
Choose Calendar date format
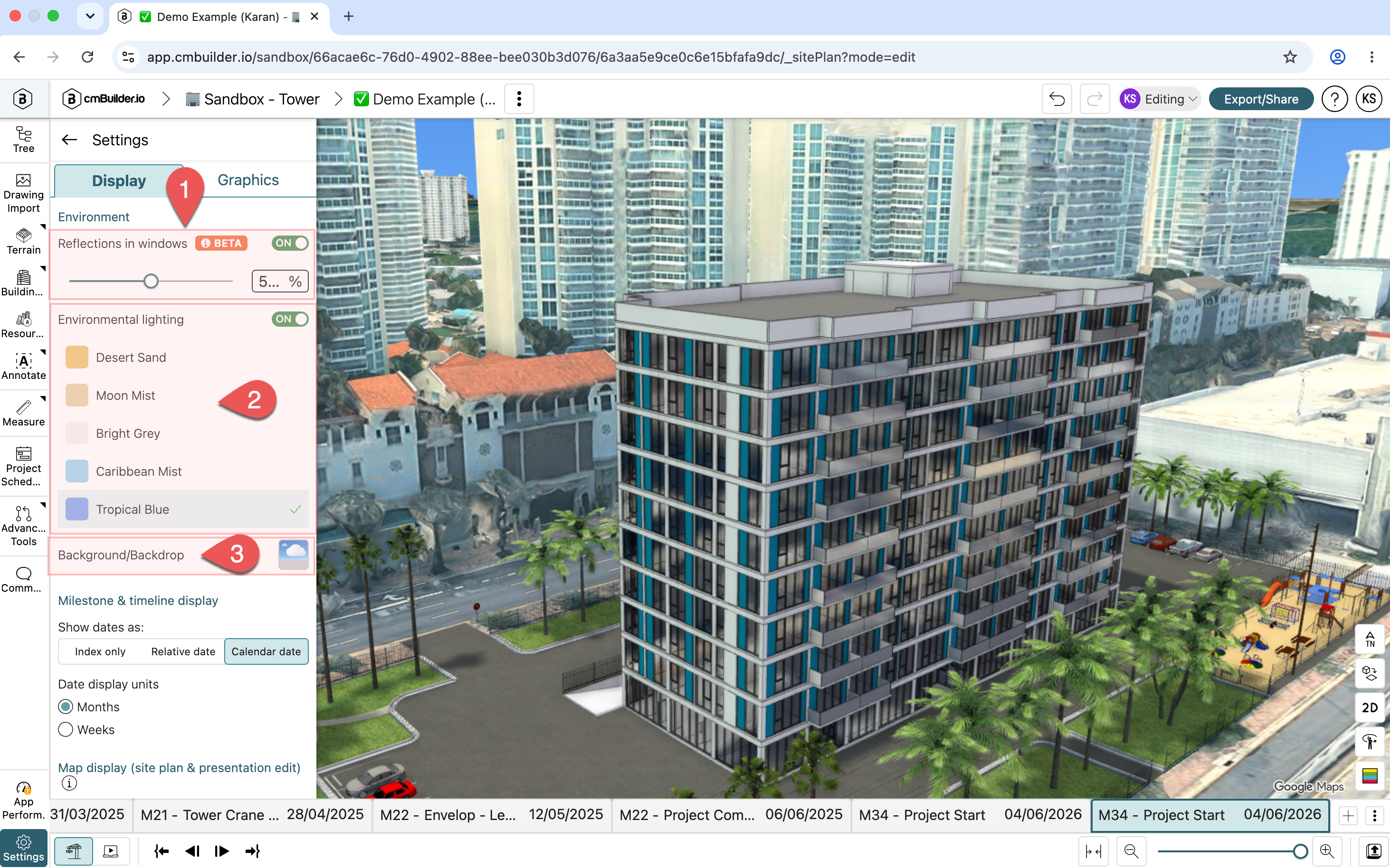point(266,651)
